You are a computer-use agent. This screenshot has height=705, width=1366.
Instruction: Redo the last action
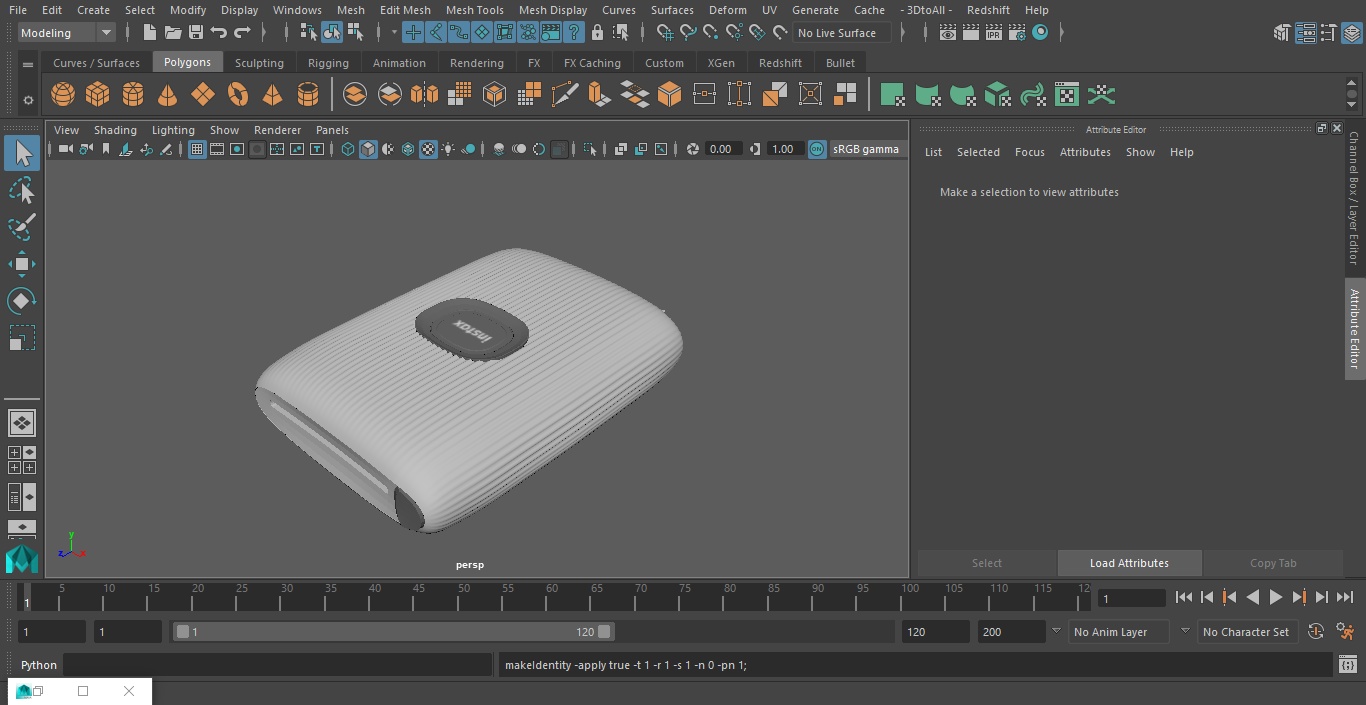click(x=242, y=33)
